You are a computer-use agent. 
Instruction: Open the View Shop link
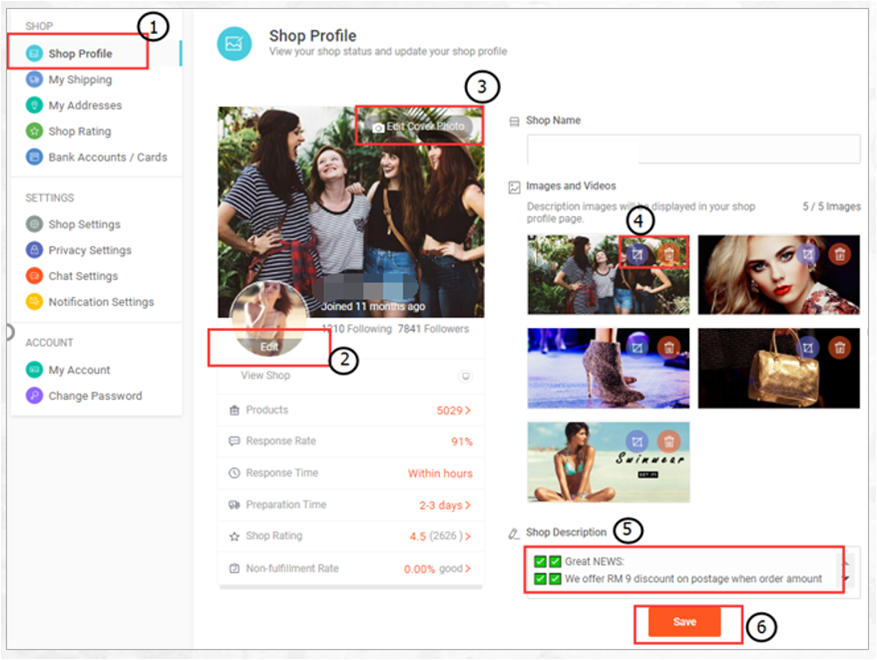pyautogui.click(x=265, y=375)
